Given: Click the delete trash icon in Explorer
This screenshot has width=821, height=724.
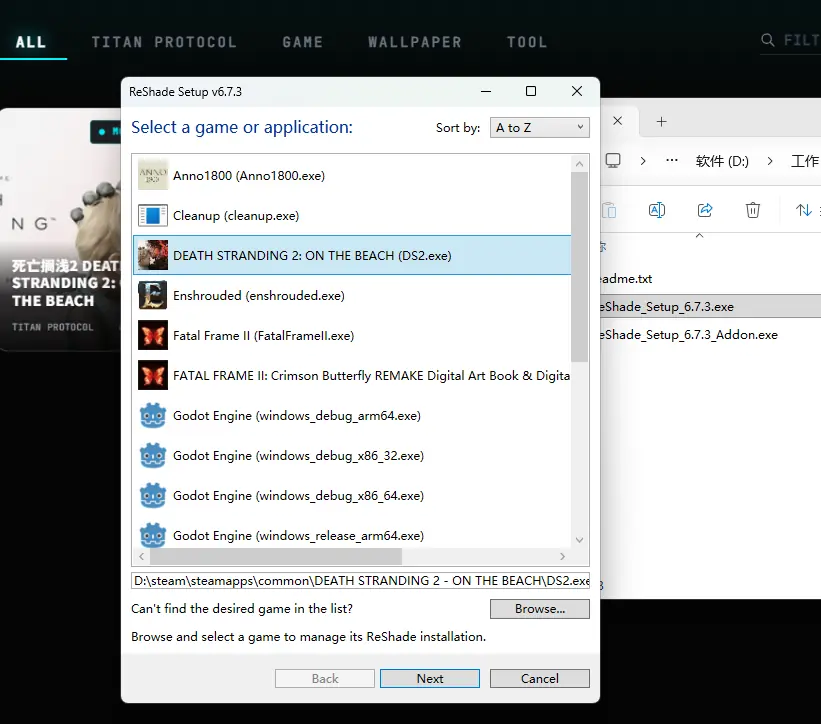Looking at the screenshot, I should click(753, 210).
